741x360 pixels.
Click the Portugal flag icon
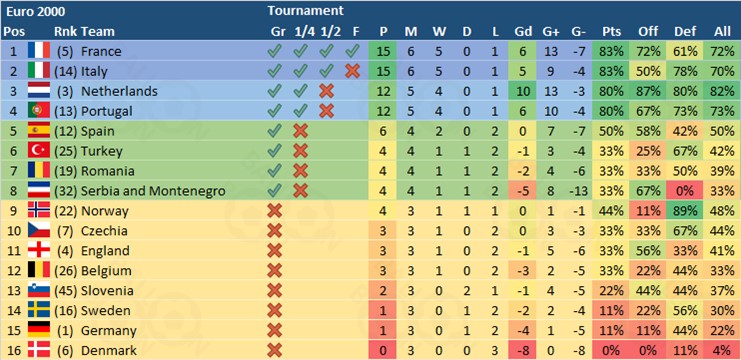[x=39, y=111]
